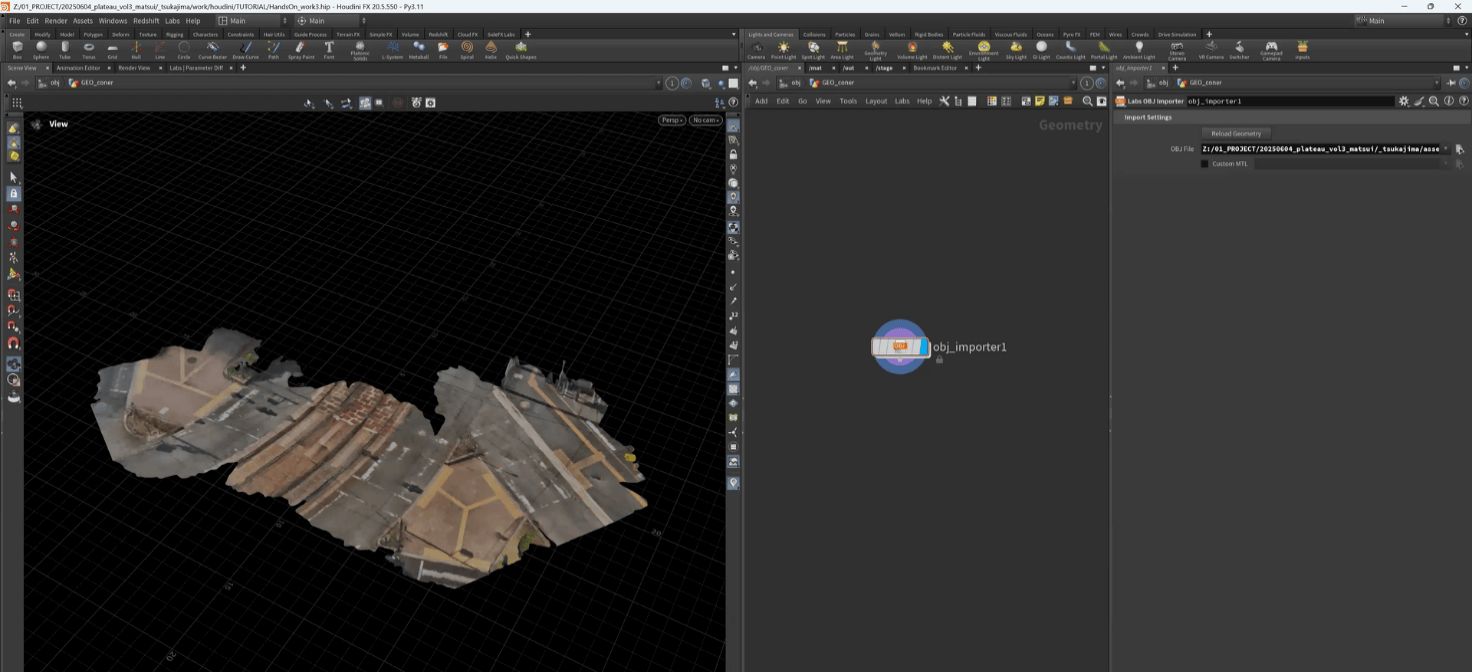Open the Layout menu in network editor
This screenshot has height=672, width=1472.
876,101
